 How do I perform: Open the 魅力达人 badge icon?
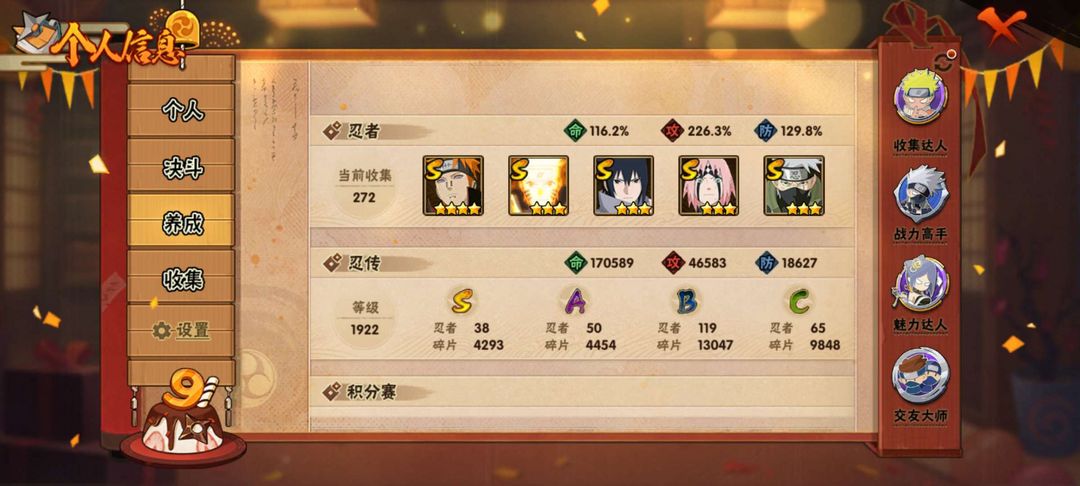point(920,284)
